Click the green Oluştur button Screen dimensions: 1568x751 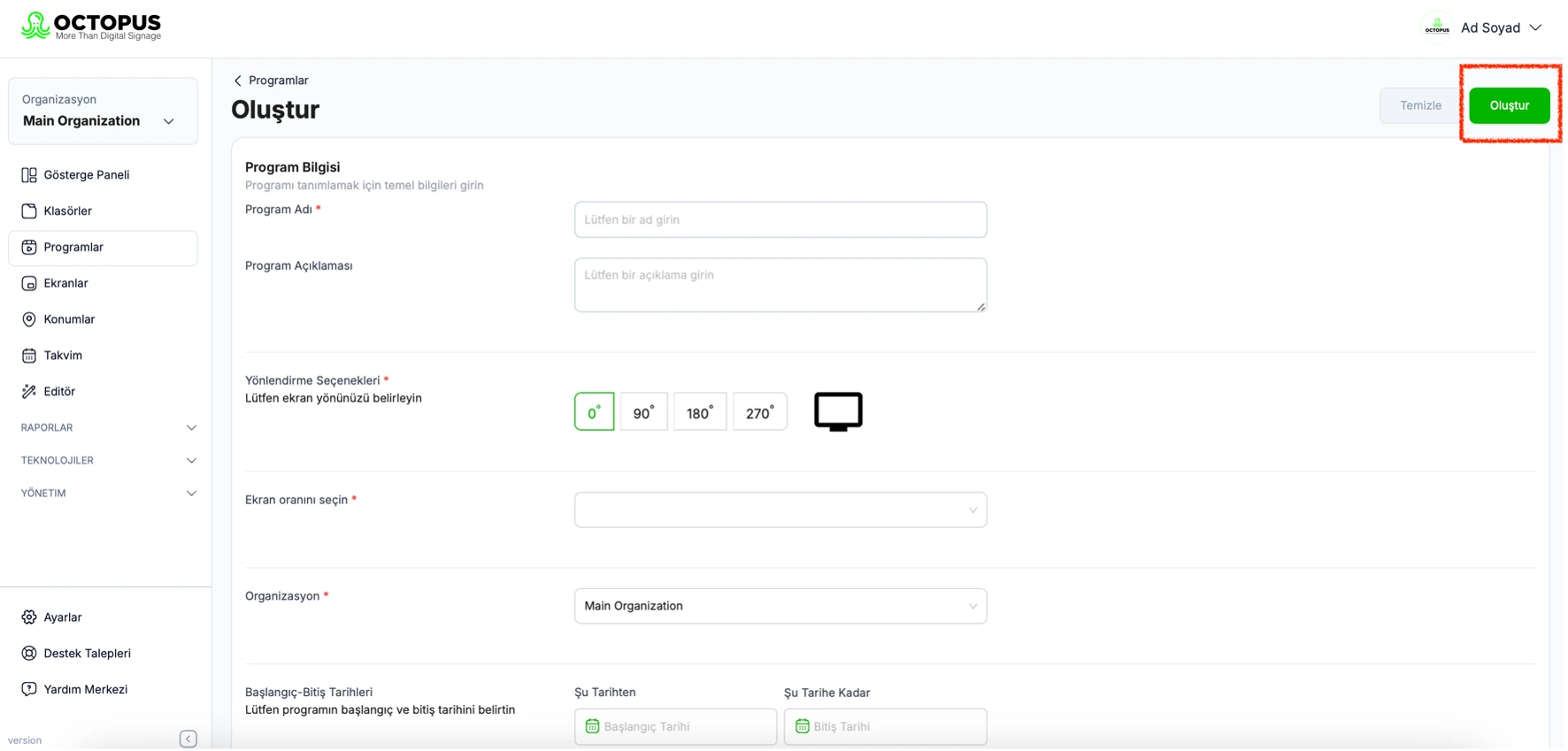pyautogui.click(x=1510, y=105)
